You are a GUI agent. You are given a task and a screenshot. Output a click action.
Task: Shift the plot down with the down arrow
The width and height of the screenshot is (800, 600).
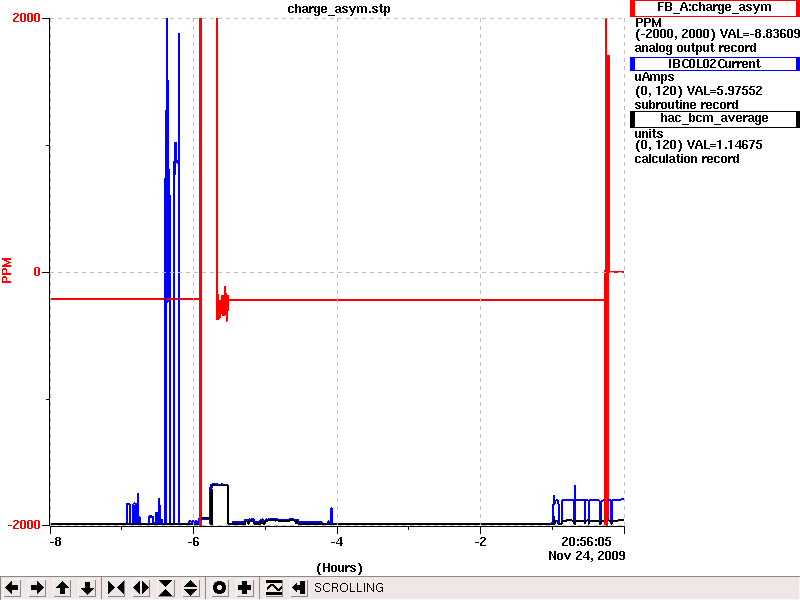coord(88,588)
